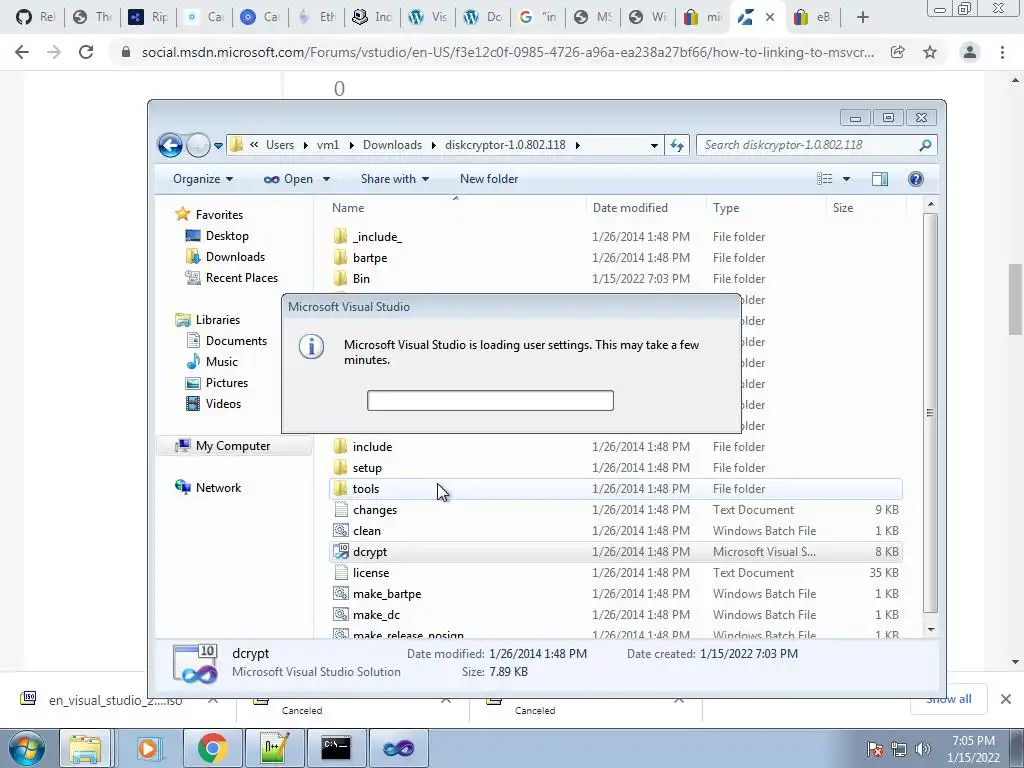Open the Organize menu
Screen dimensions: 1024x768
203,179
